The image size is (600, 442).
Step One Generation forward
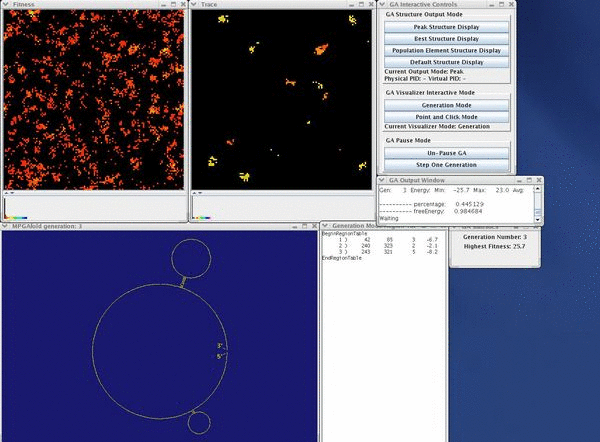coord(447,164)
